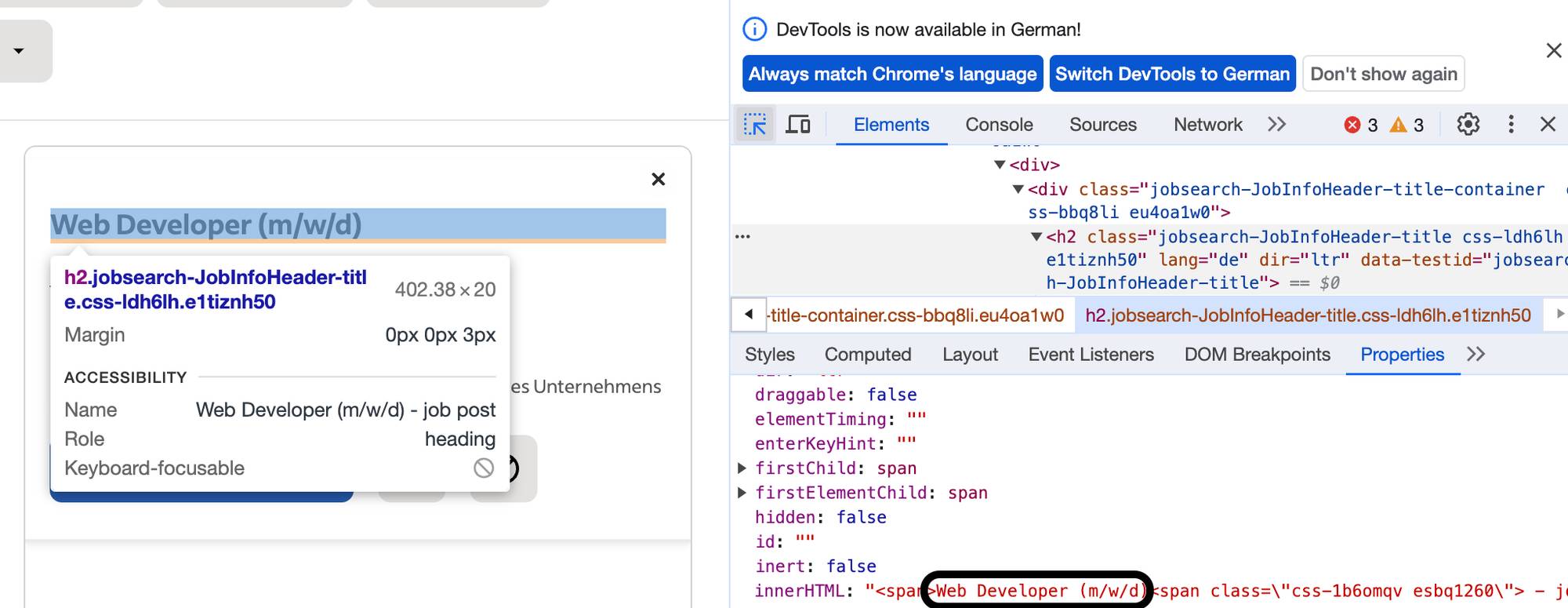The height and width of the screenshot is (608, 1568).
Task: Click Switch DevTools to German button
Action: pos(1172,74)
